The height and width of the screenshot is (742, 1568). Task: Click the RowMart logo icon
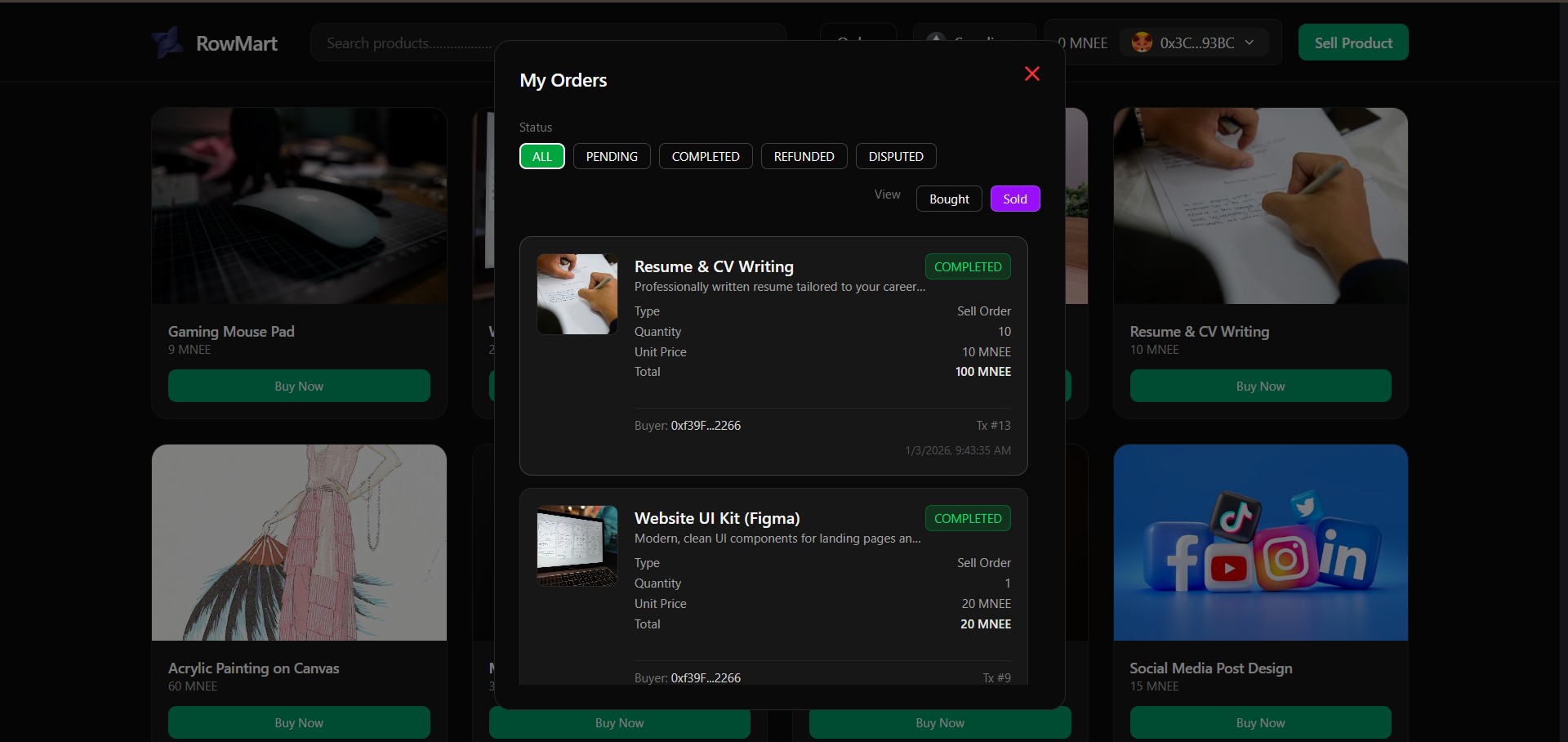(x=168, y=42)
